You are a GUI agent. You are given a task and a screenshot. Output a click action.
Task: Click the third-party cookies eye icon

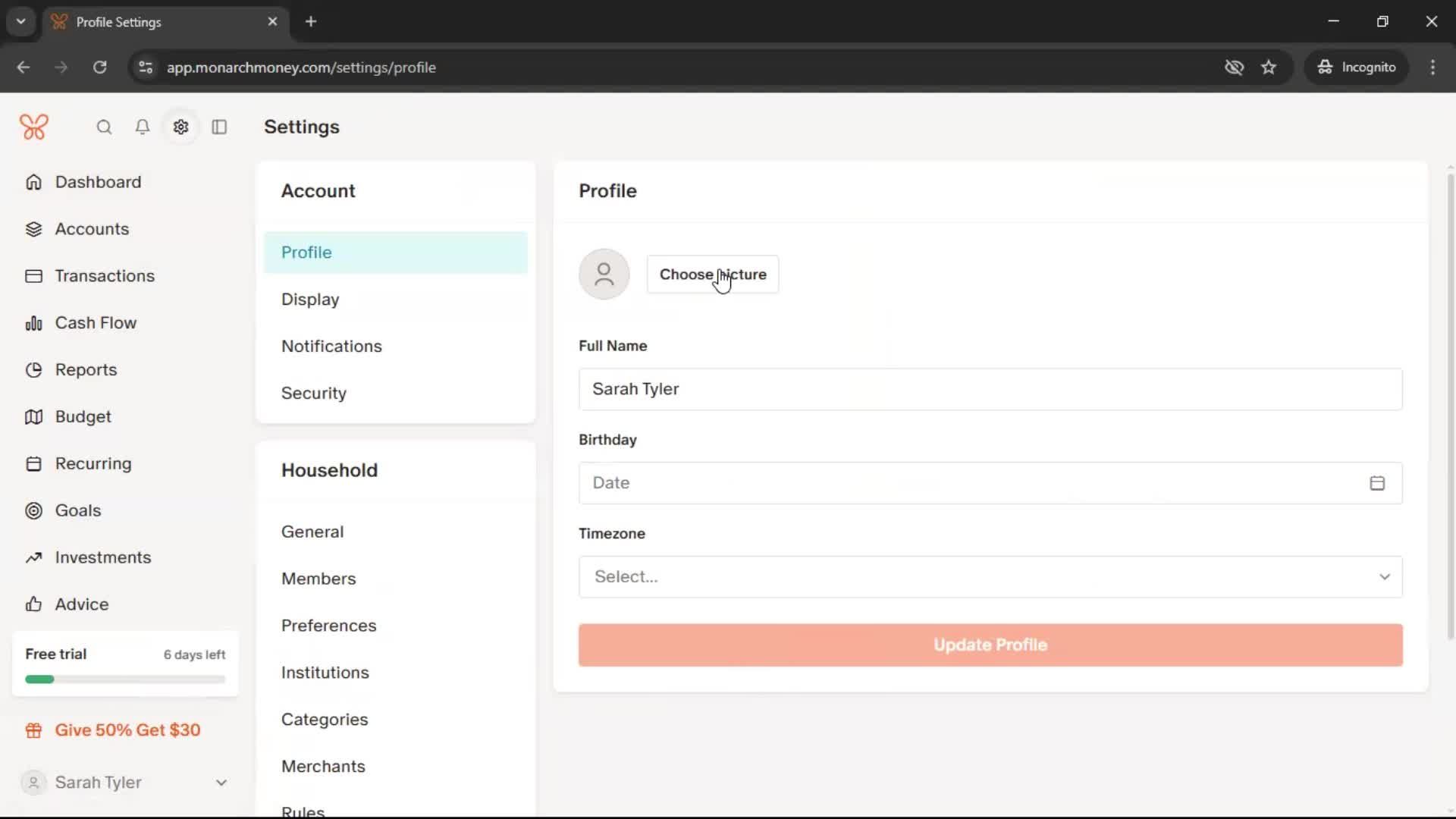coord(1234,67)
